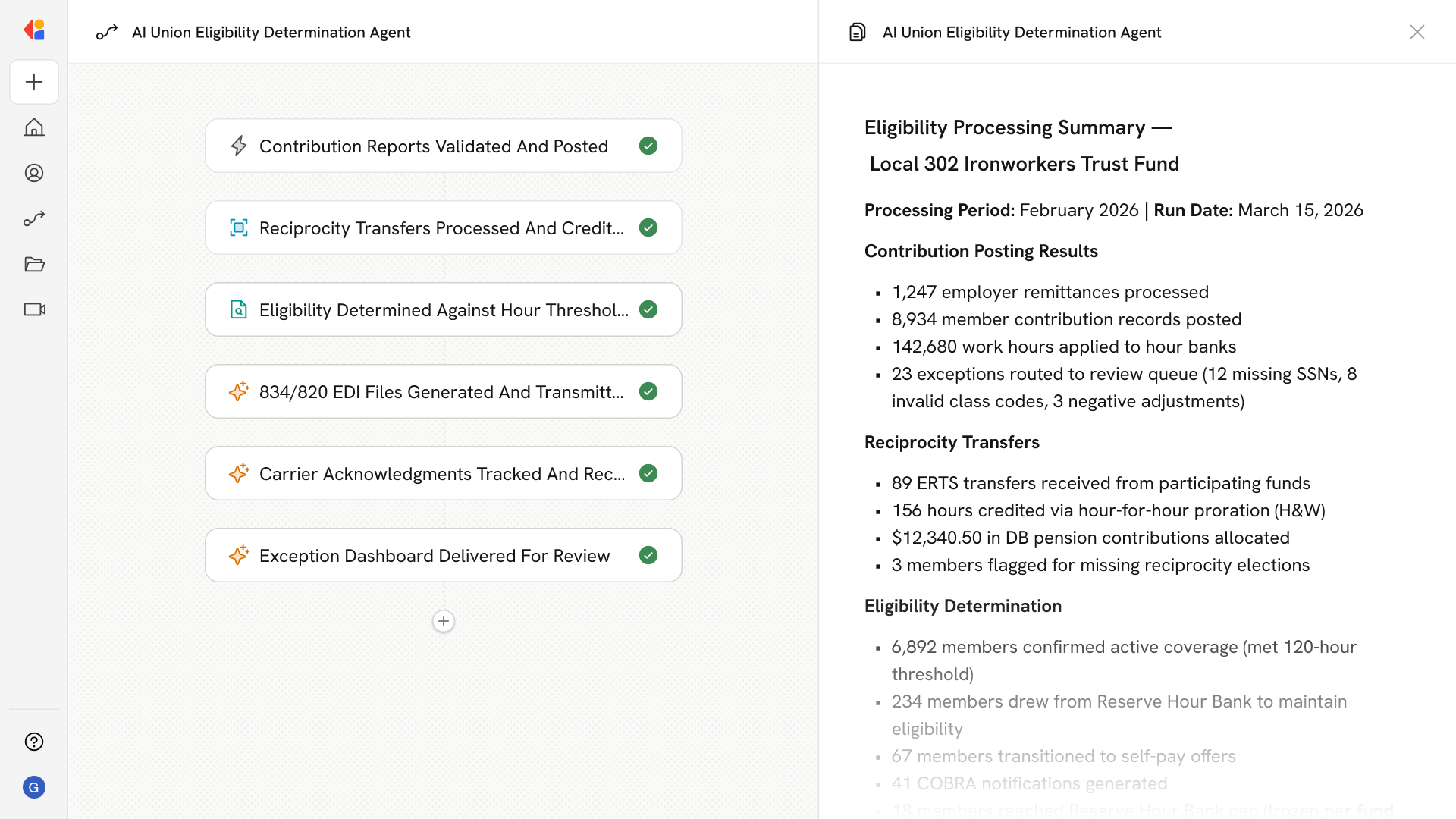Open the workflows path icon in sidebar
The image size is (1456, 819).
point(34,218)
